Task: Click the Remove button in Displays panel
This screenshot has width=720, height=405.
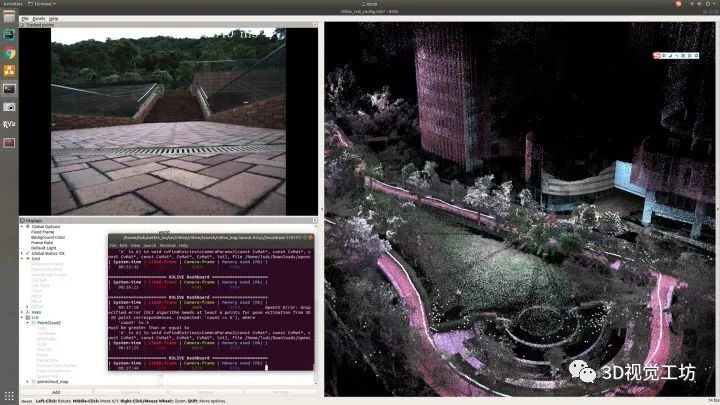Action: click(205, 392)
